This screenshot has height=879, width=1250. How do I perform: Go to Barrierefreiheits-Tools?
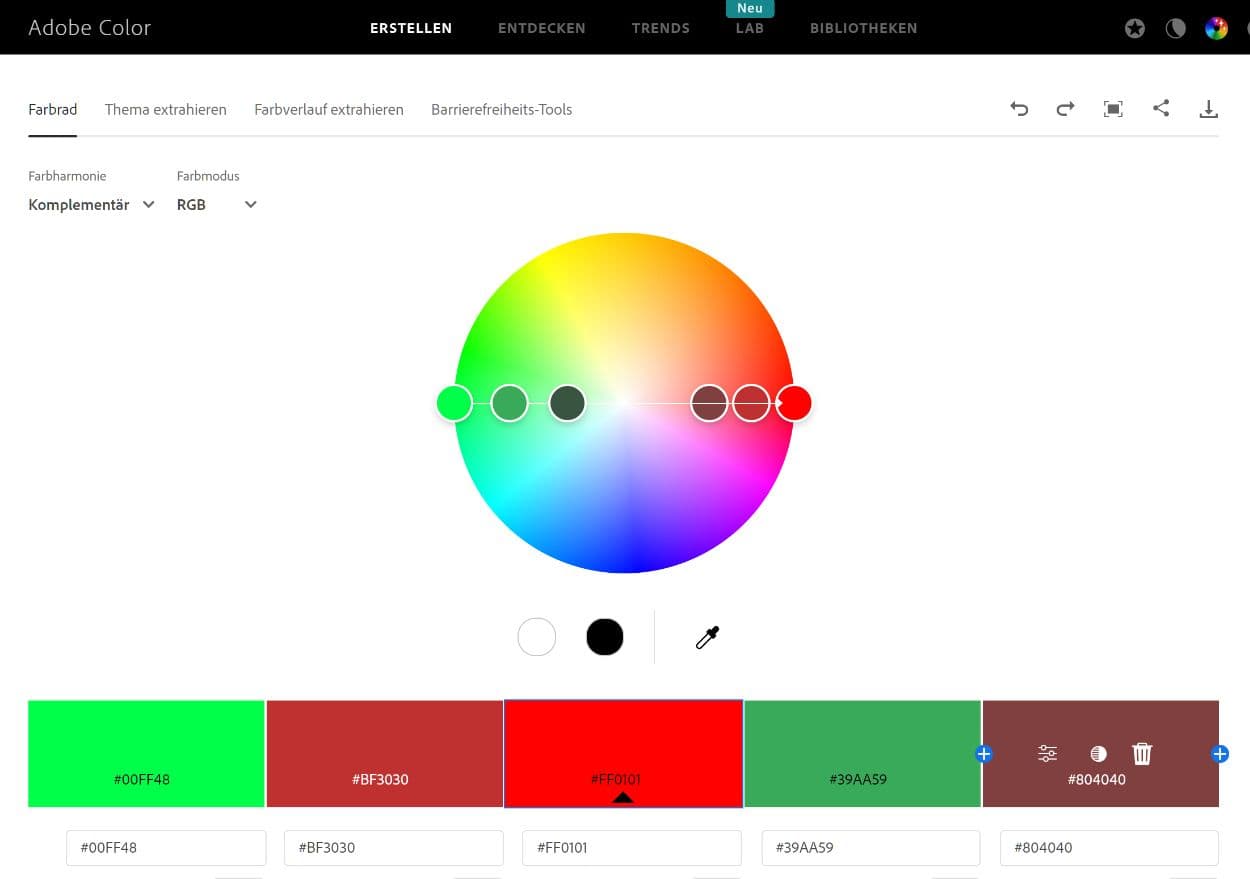(x=501, y=110)
